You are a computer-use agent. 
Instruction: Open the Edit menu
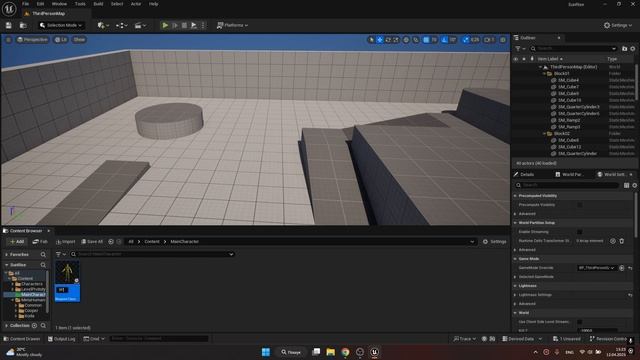(40, 4)
